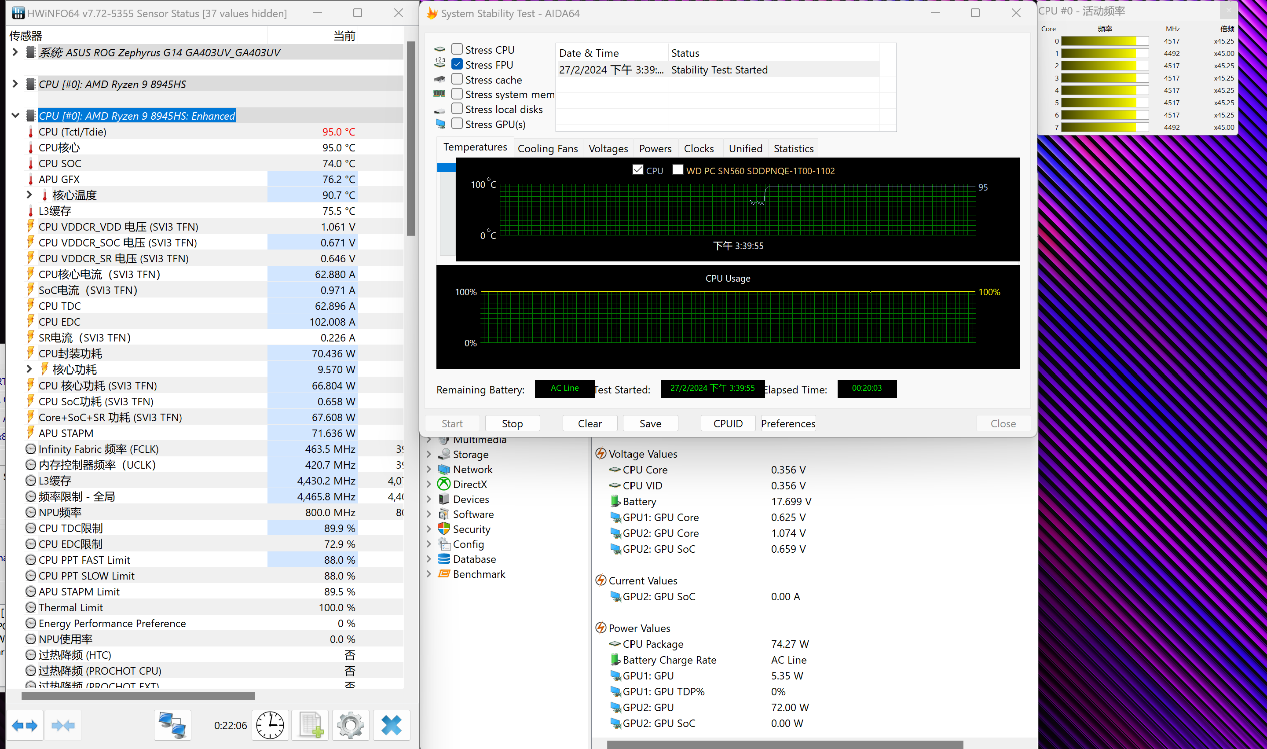Toggle CPU checkbox in temperature graph legend
Viewport: 1267px width, 749px height.
(x=638, y=170)
